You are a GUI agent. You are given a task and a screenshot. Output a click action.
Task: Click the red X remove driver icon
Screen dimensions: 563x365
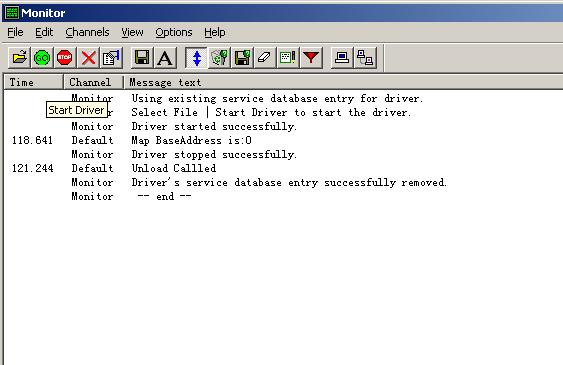tap(88, 57)
